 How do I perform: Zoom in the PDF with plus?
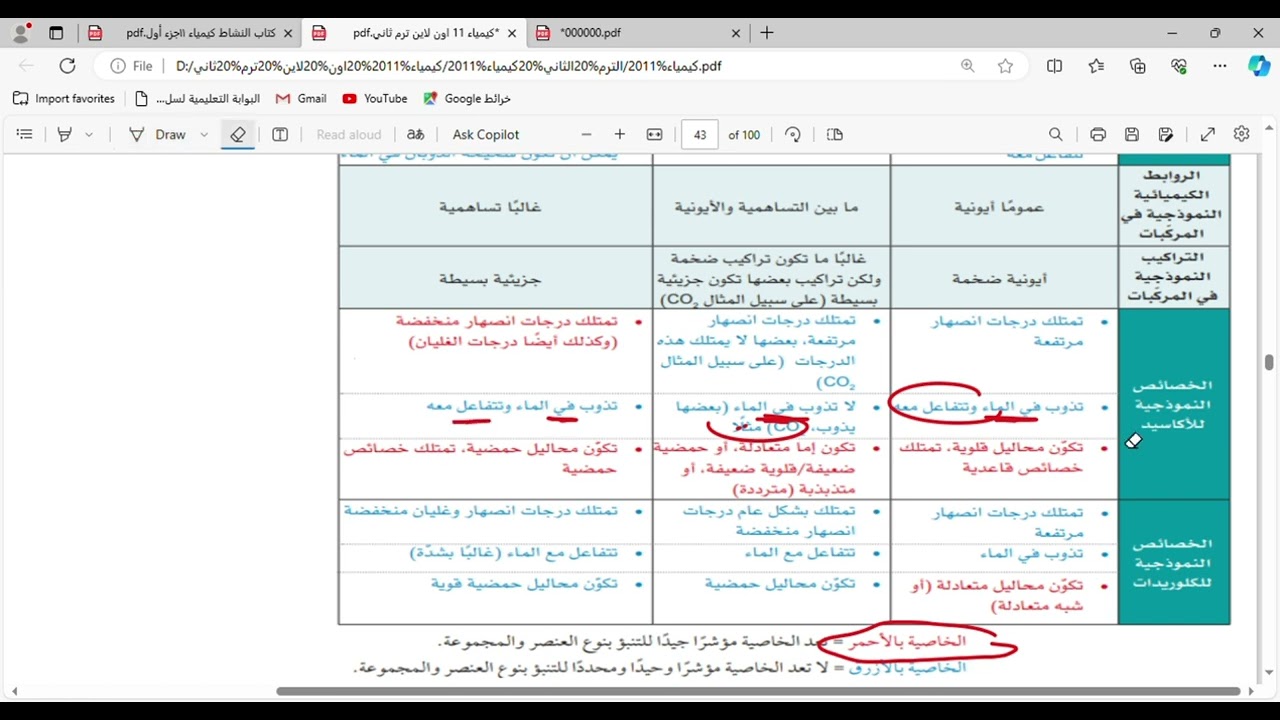coord(620,134)
